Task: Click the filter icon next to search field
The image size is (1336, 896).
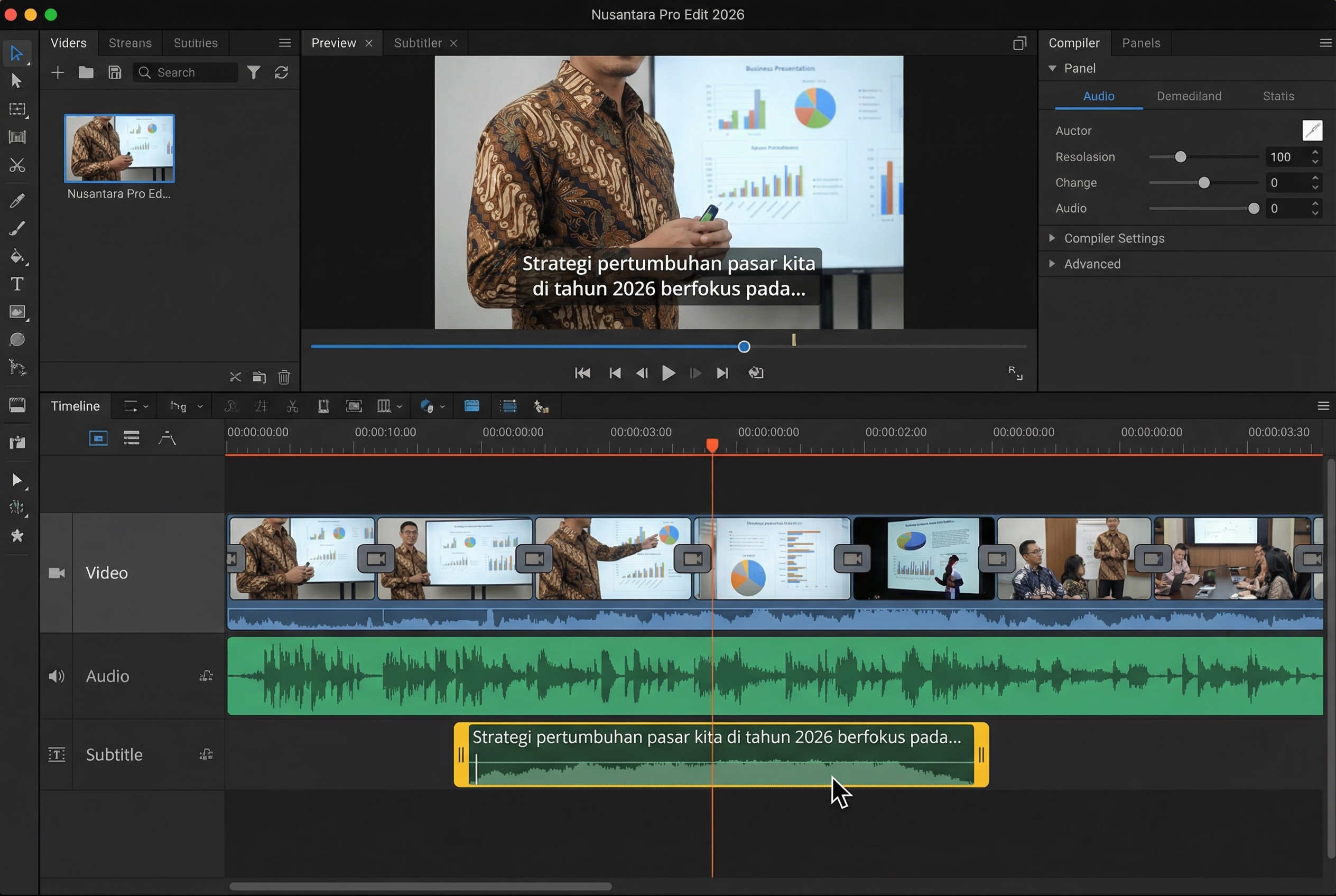Action: [x=254, y=72]
